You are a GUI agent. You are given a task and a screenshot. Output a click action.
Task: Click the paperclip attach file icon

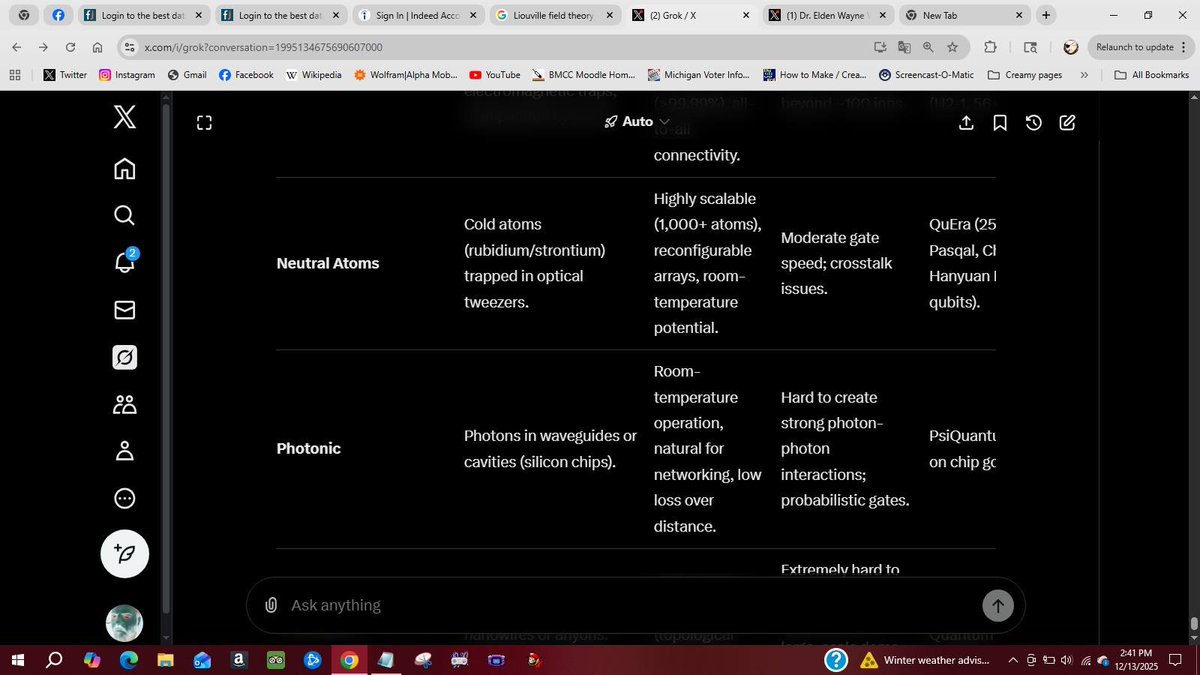point(271,605)
